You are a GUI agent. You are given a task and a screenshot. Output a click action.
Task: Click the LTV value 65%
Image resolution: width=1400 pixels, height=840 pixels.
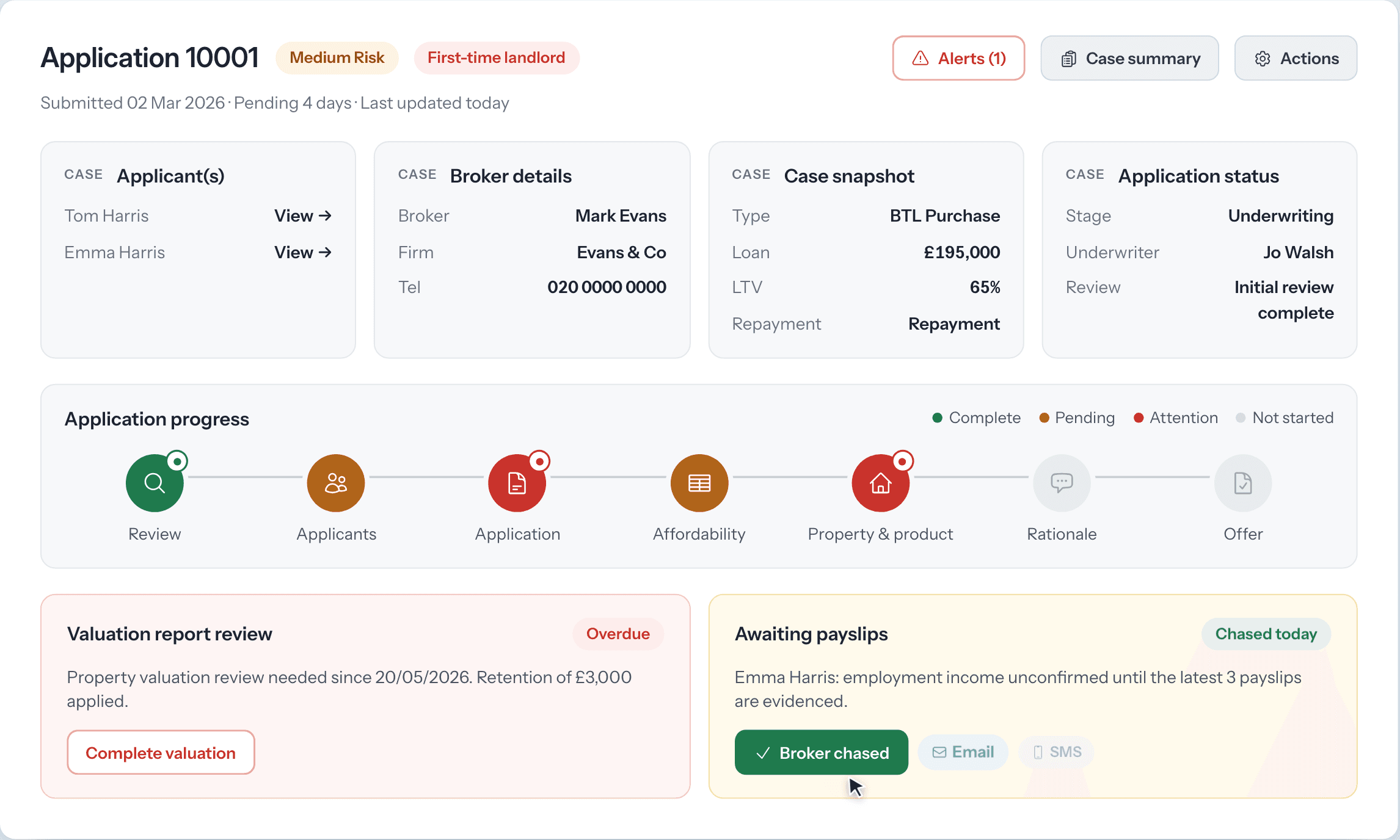[x=985, y=287]
